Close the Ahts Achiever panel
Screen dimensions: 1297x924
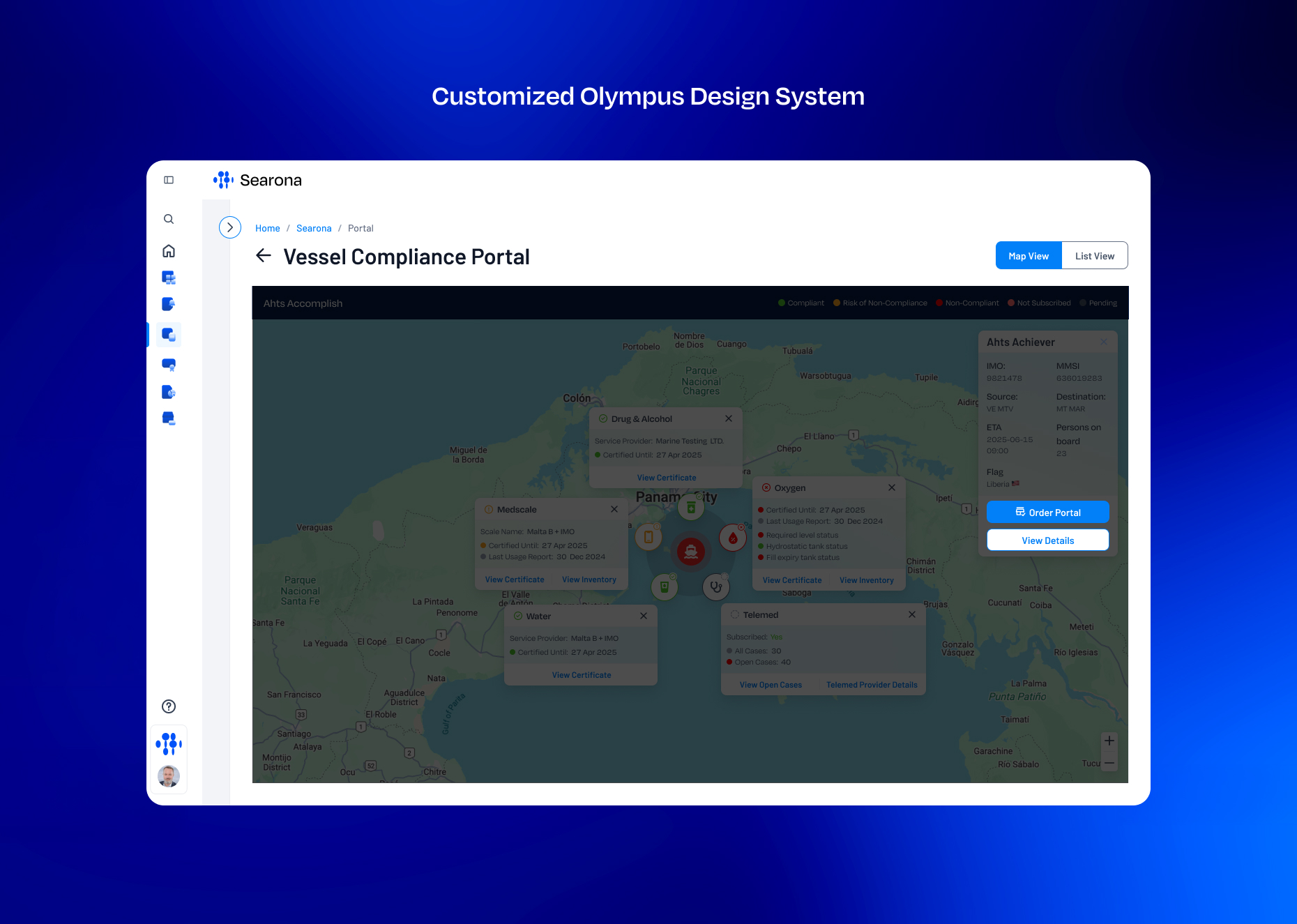click(x=1104, y=342)
